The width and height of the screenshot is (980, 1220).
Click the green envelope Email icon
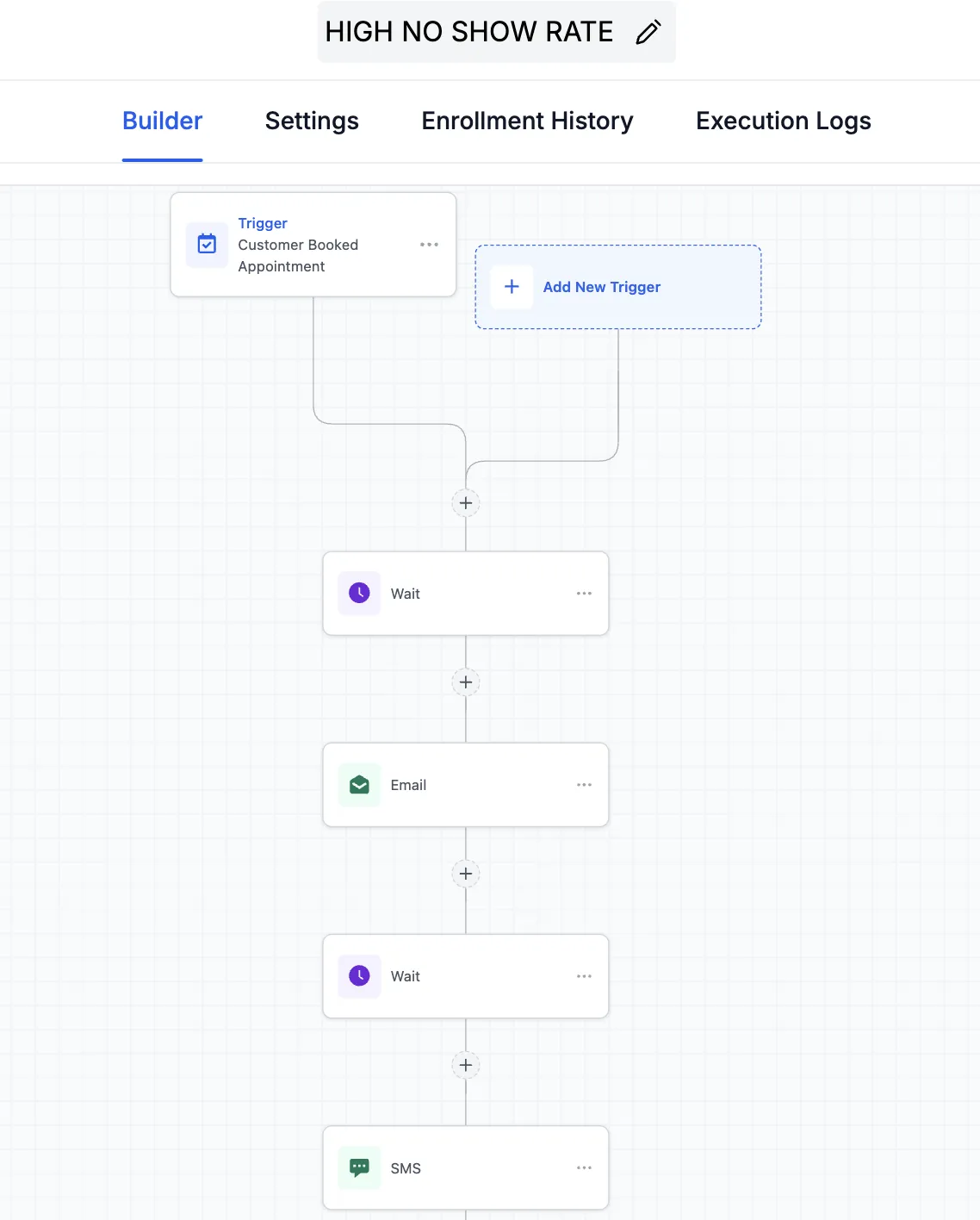(x=359, y=785)
